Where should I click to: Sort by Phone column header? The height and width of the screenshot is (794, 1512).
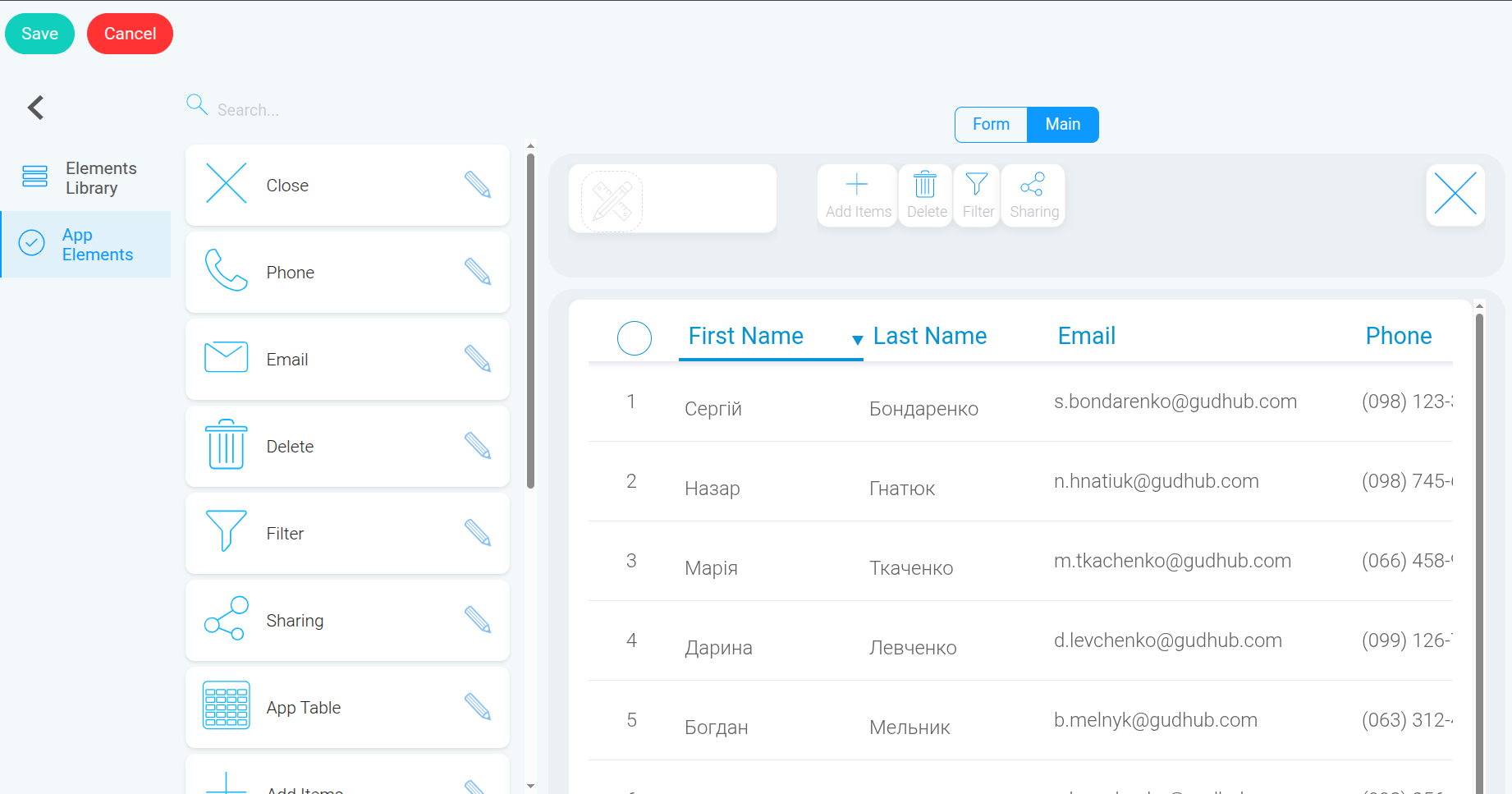[x=1398, y=336]
